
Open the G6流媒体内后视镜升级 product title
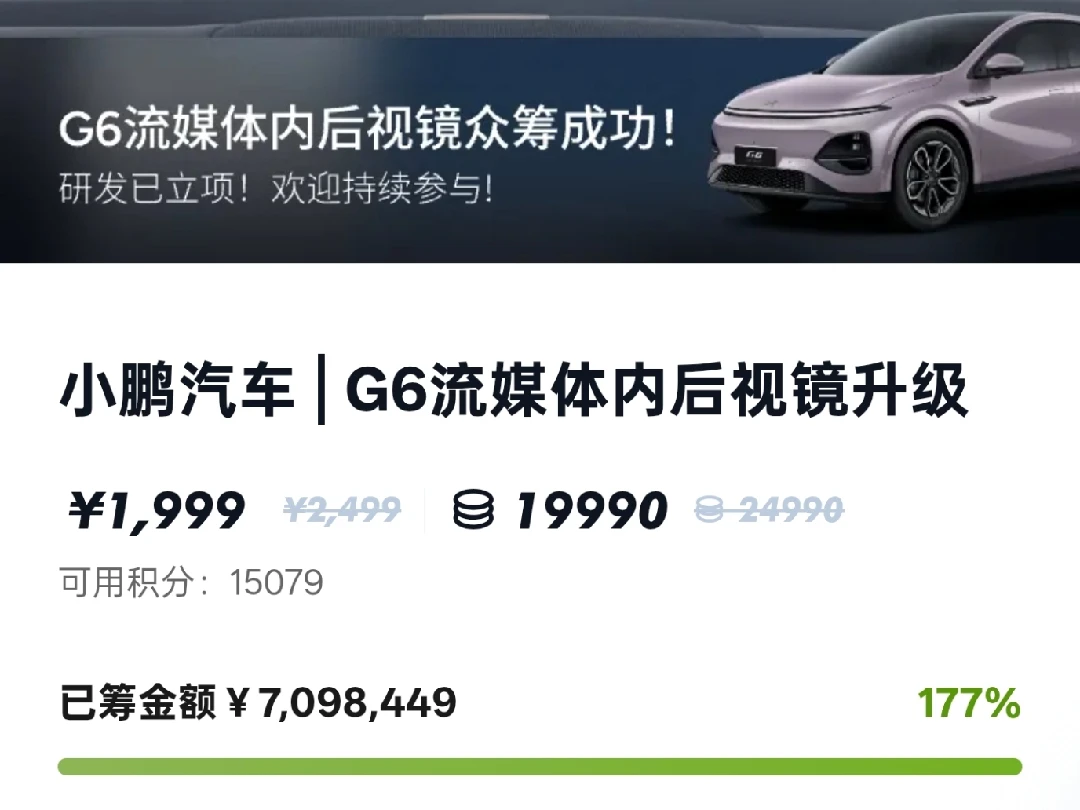(657, 391)
